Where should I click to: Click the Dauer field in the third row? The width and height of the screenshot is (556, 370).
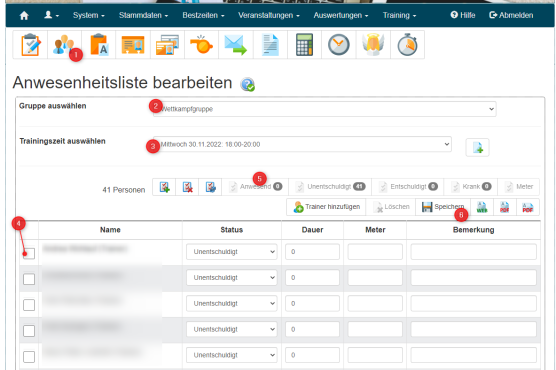[312, 304]
